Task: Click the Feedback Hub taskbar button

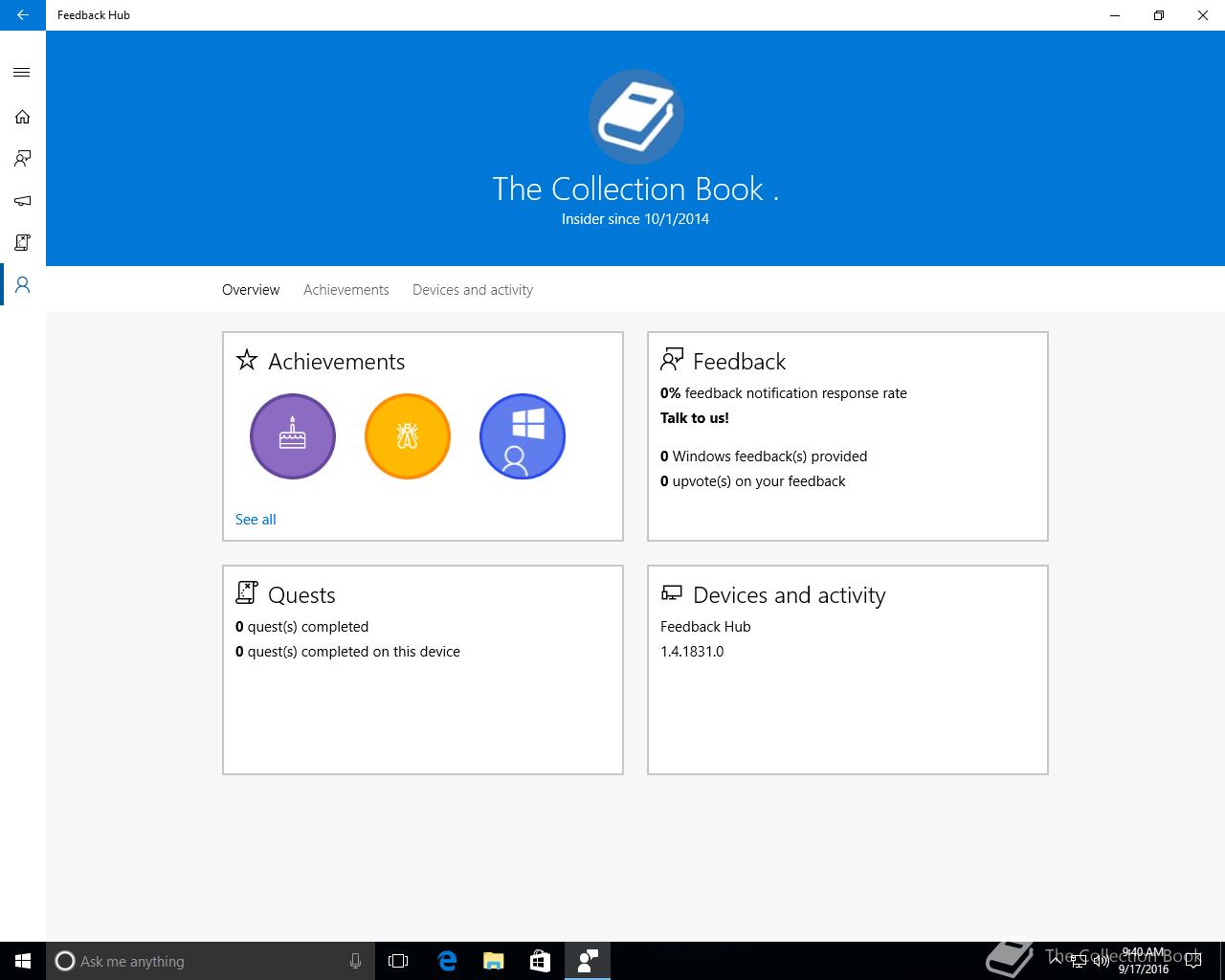Action: (588, 961)
